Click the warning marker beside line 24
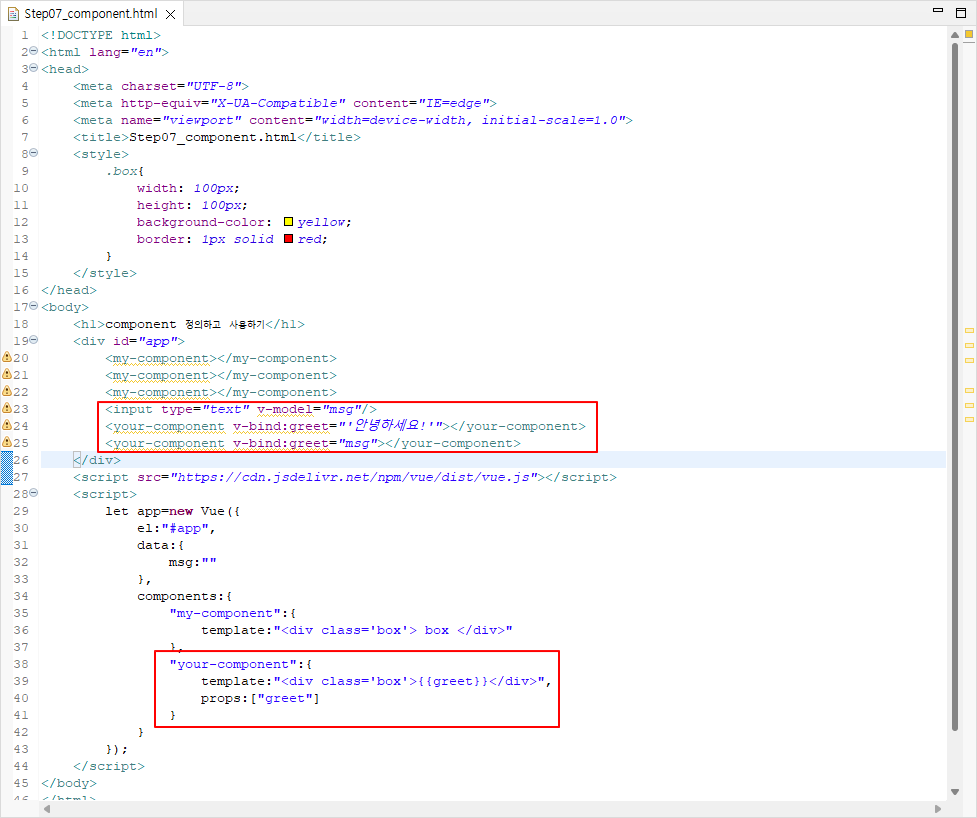Screen dimensions: 977x818 pyautogui.click(x=7, y=425)
